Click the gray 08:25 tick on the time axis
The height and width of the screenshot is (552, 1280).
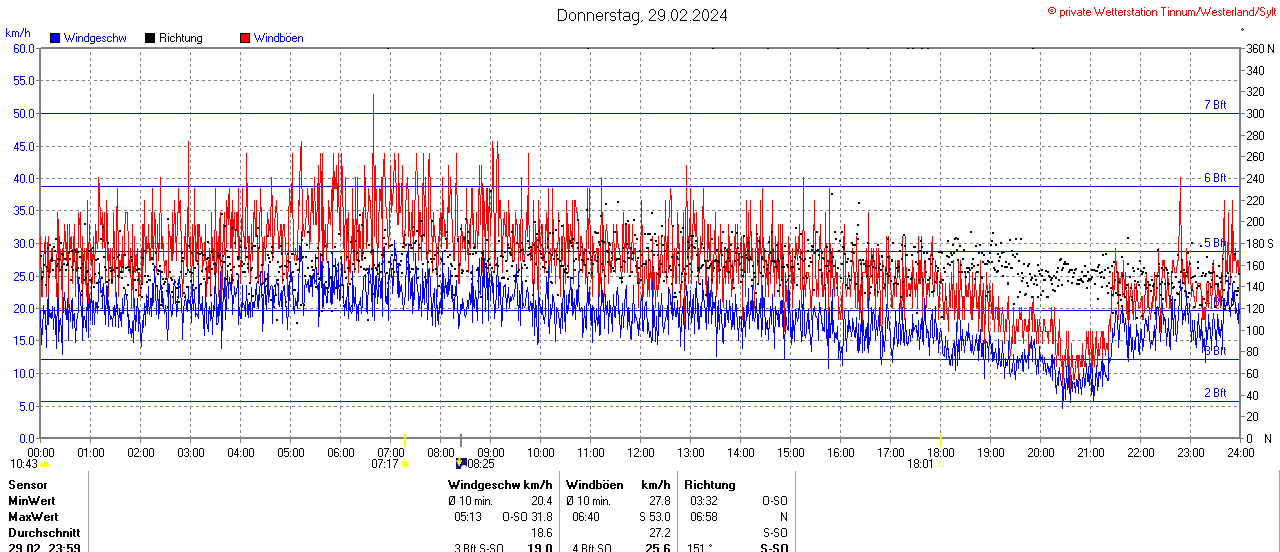pos(461,440)
